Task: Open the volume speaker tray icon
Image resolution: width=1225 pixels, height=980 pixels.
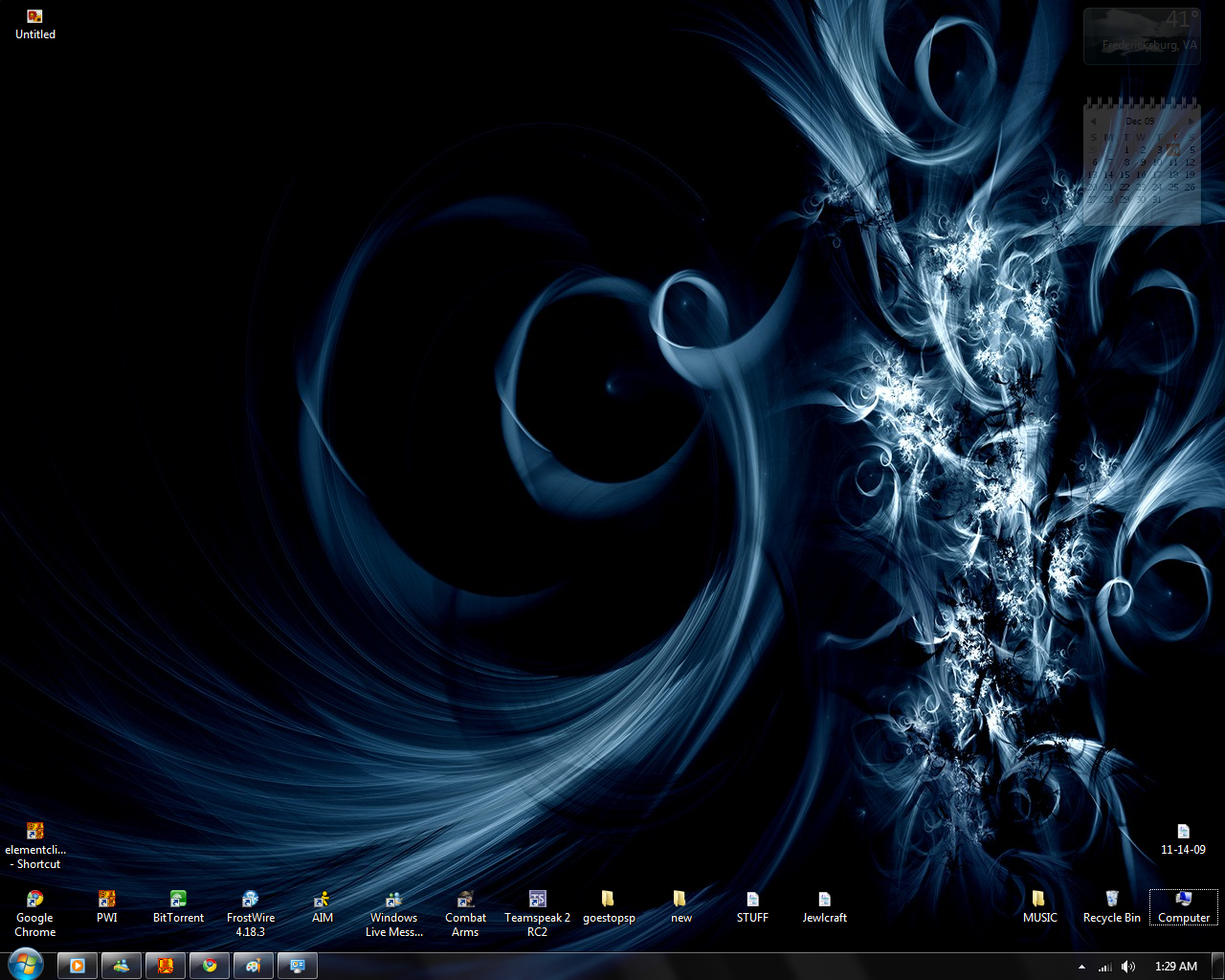Action: pos(1128,967)
